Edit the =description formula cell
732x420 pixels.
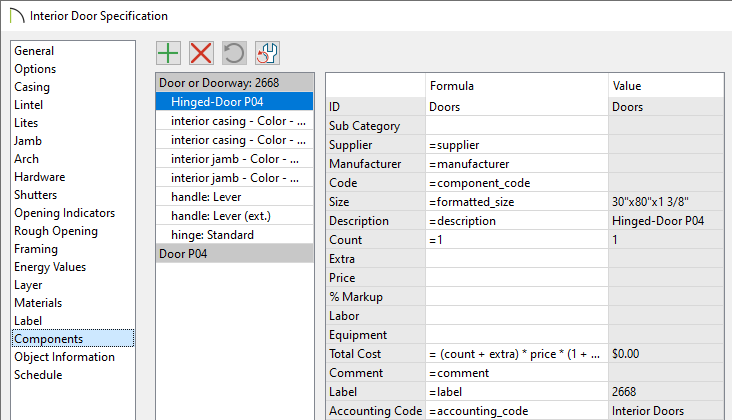click(x=517, y=221)
